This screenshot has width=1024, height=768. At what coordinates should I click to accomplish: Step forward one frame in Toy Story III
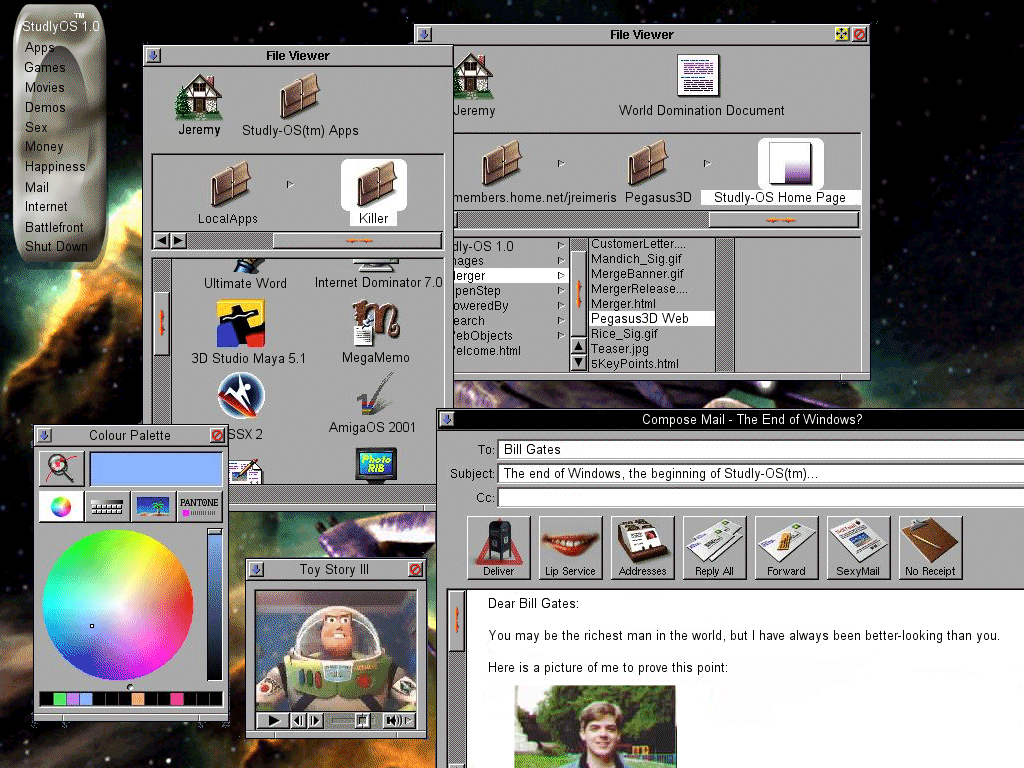(315, 720)
